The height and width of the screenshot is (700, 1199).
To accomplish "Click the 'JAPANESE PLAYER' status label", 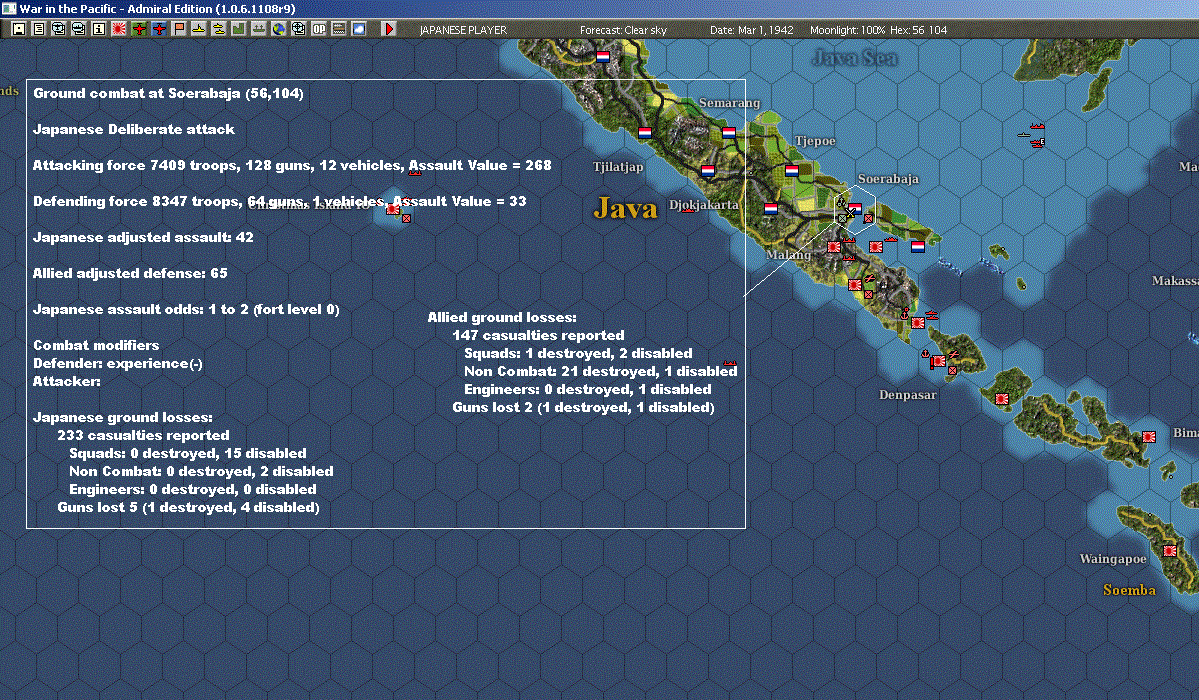I will coord(463,30).
